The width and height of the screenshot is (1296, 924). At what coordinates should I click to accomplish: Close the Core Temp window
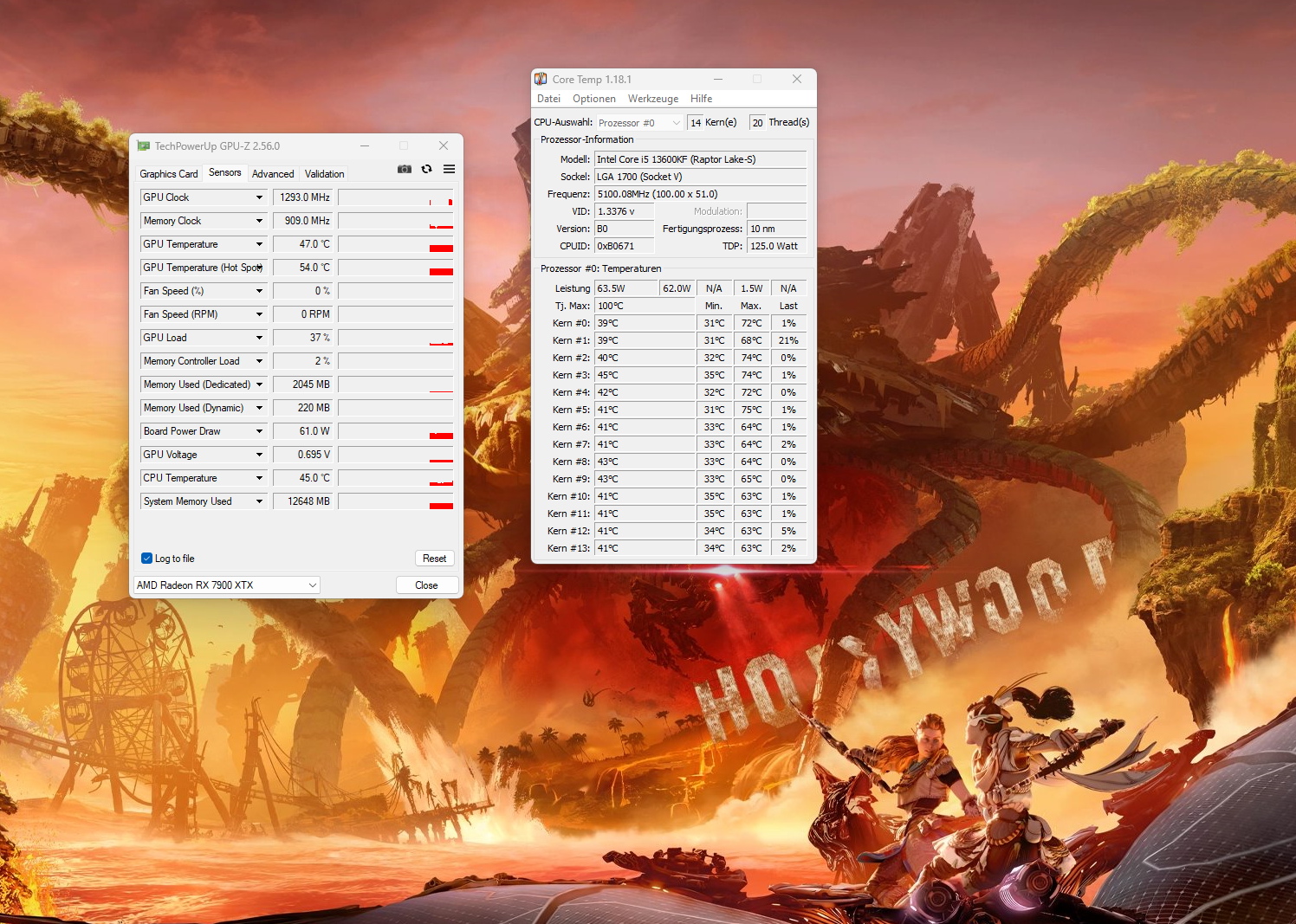pos(797,79)
